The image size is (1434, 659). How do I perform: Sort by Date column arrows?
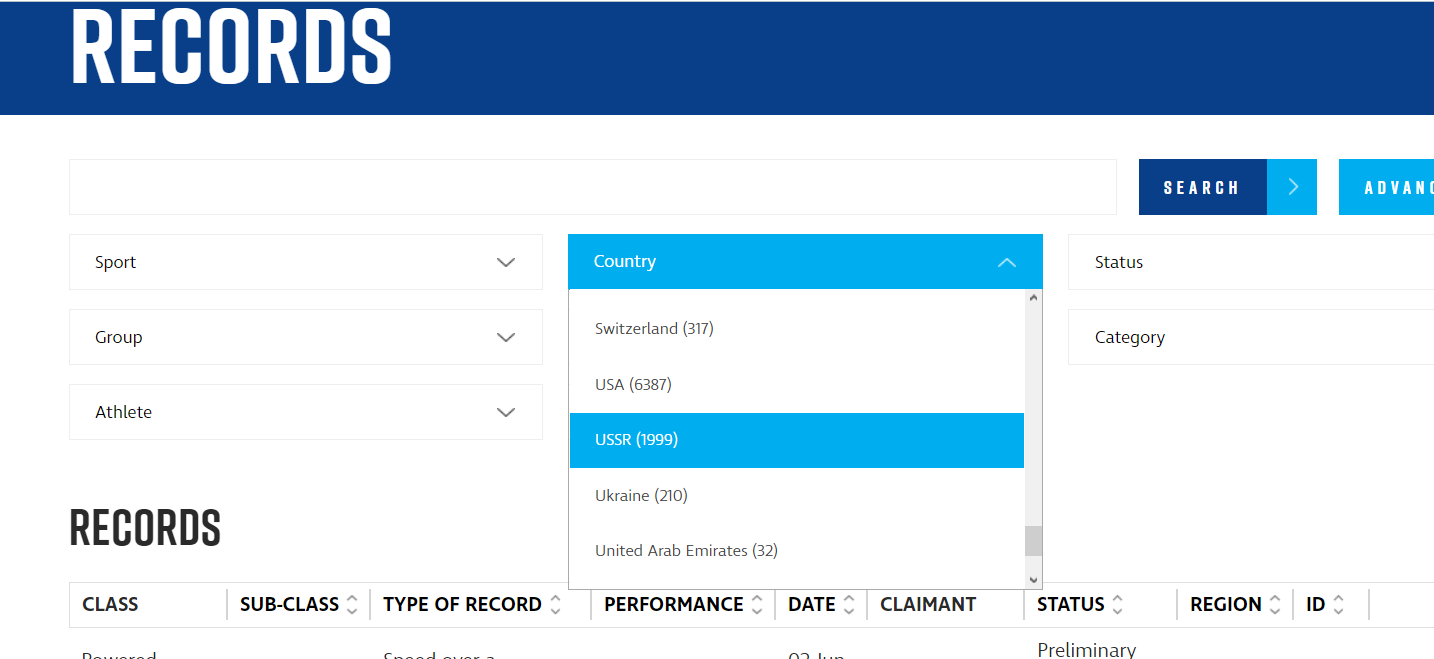tap(849, 605)
